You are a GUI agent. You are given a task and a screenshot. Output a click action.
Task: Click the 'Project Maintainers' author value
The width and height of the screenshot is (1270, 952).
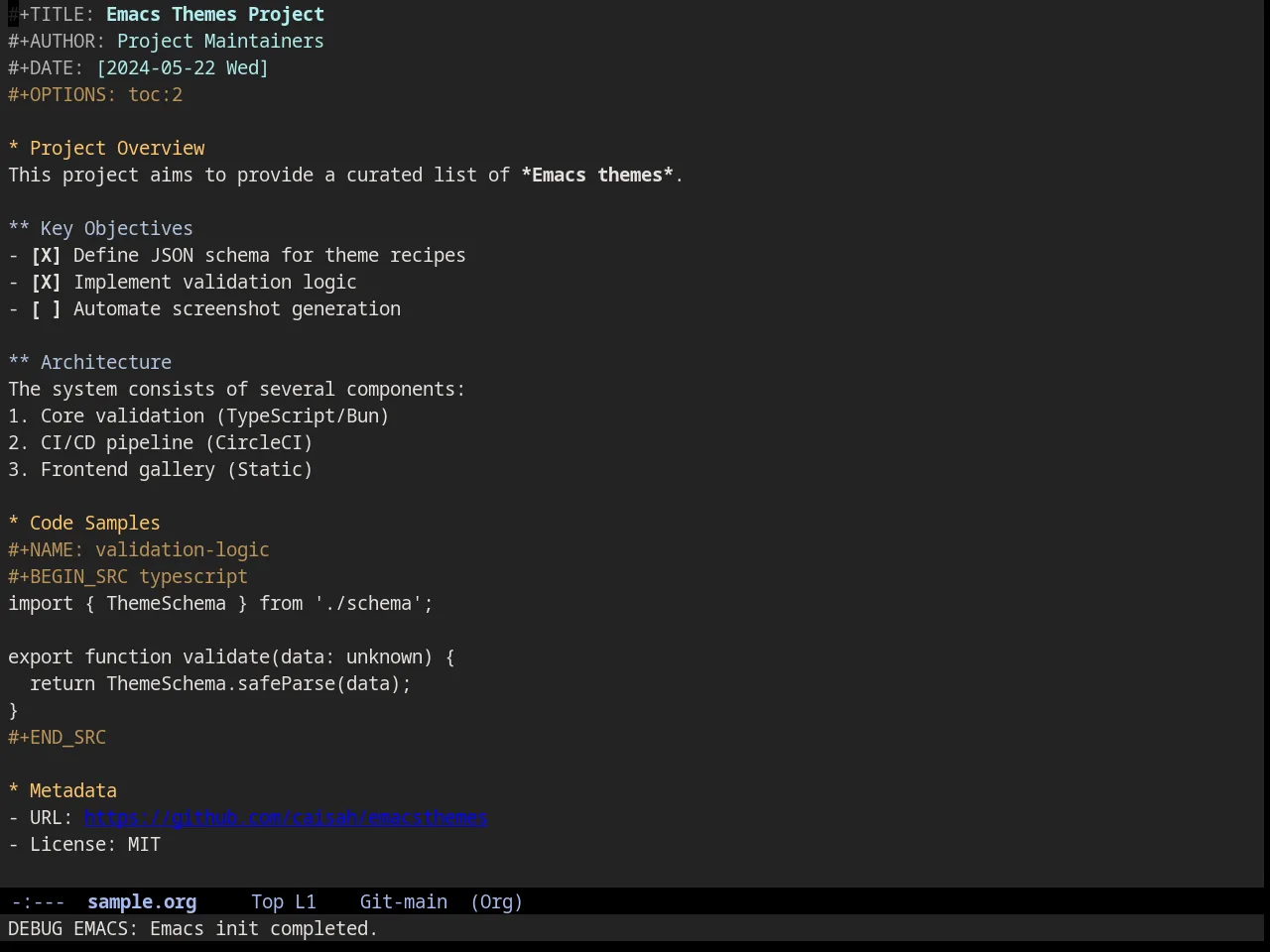click(x=220, y=42)
